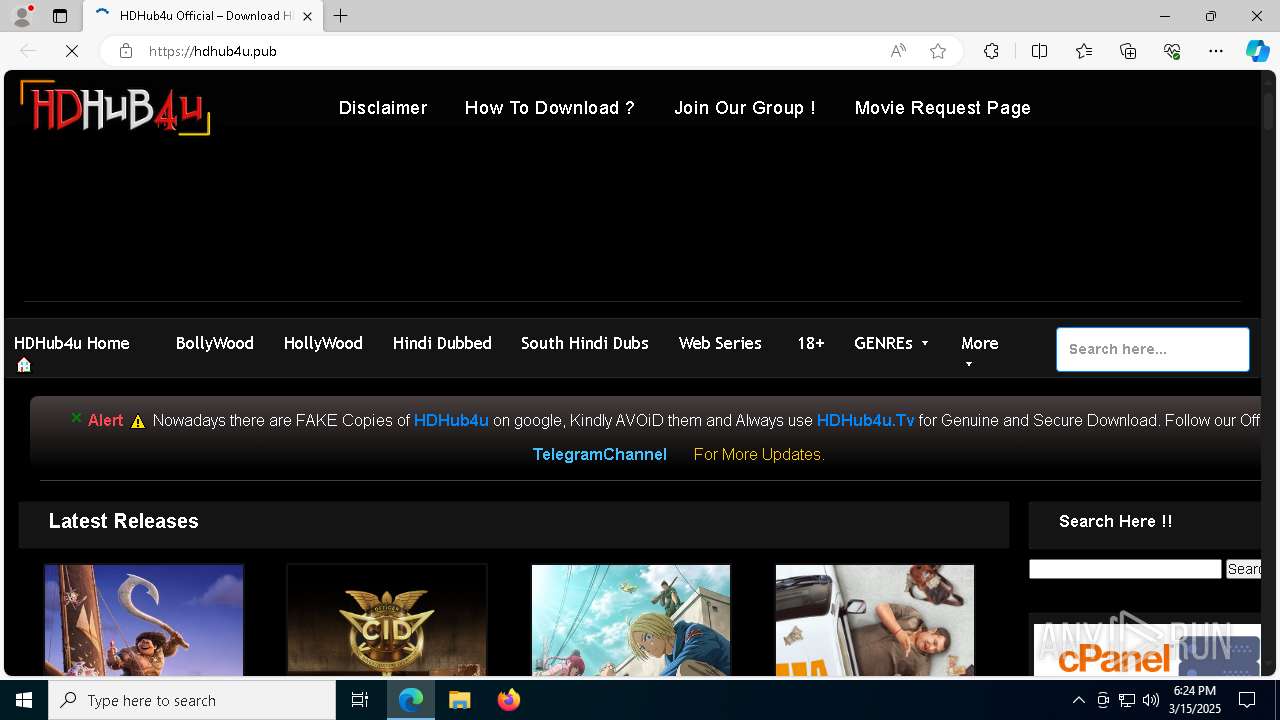The height and width of the screenshot is (720, 1280).
Task: Open the CID poster thumbnail
Action: [x=387, y=620]
